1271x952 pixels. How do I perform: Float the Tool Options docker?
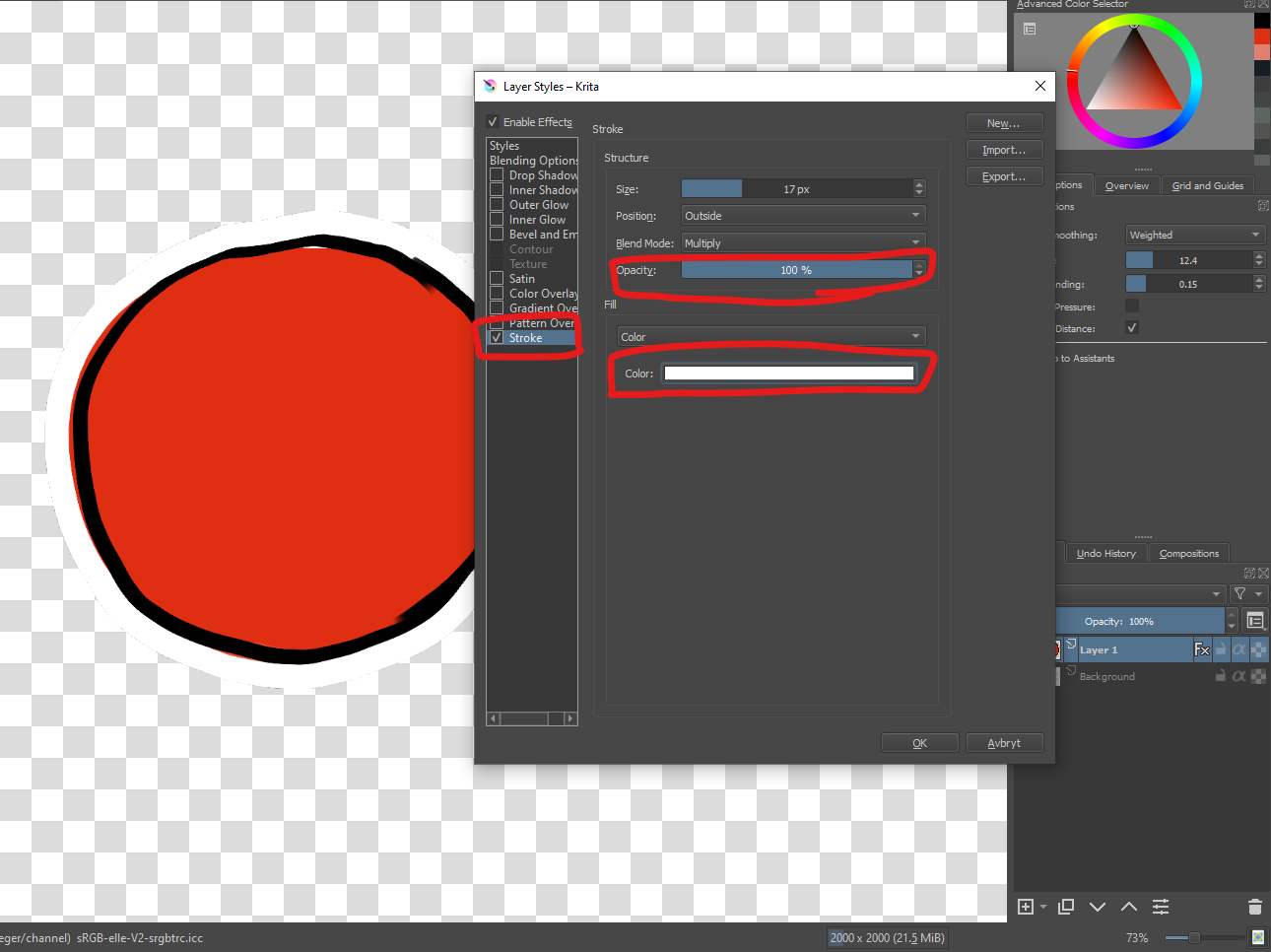pos(1263,206)
